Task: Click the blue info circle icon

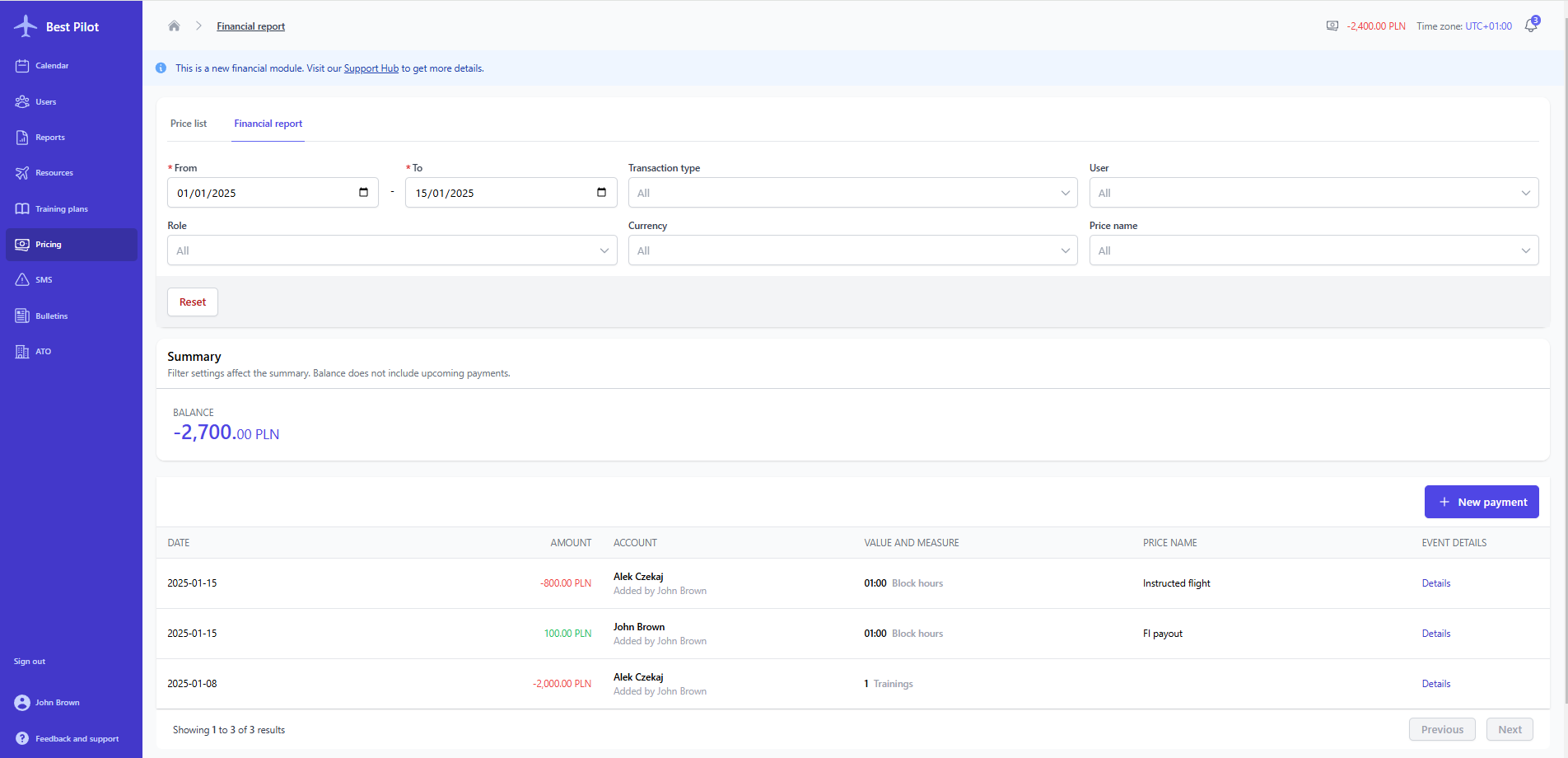Action: pos(161,68)
